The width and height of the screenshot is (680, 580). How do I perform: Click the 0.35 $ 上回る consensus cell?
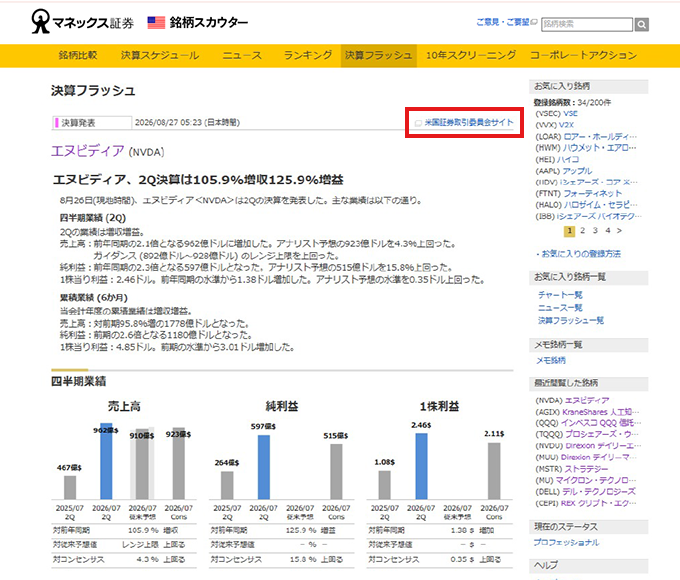pyautogui.click(x=475, y=560)
